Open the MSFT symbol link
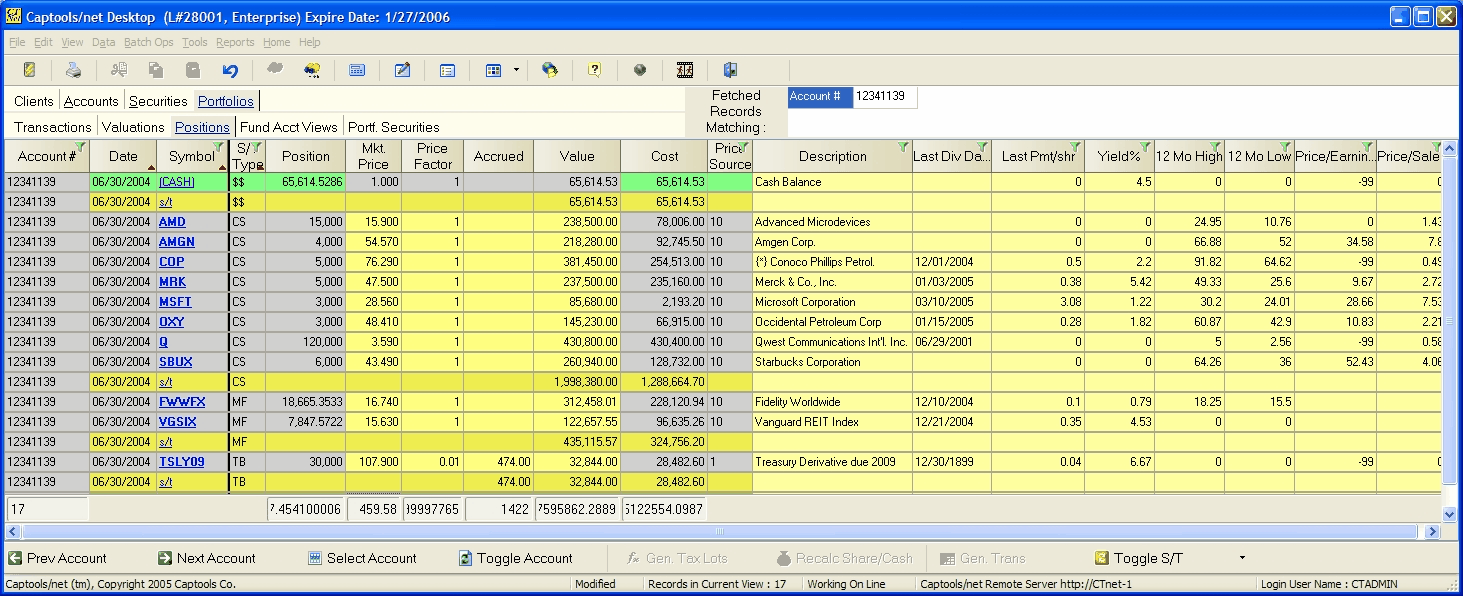 pos(175,302)
